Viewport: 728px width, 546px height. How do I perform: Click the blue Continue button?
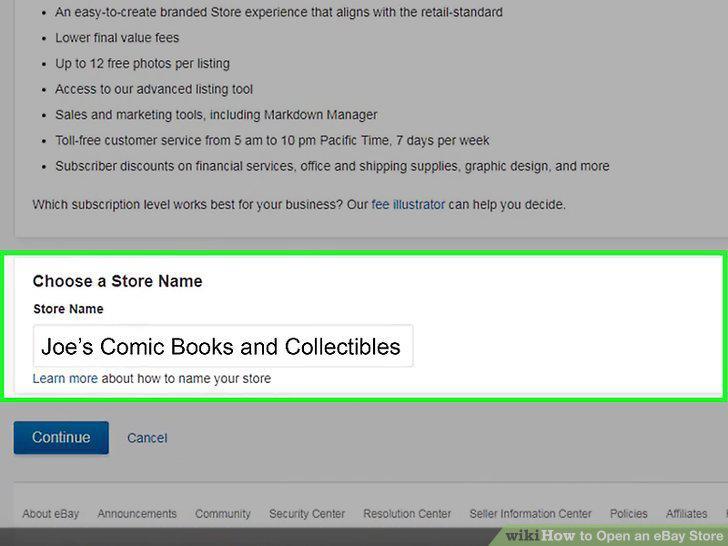click(61, 437)
